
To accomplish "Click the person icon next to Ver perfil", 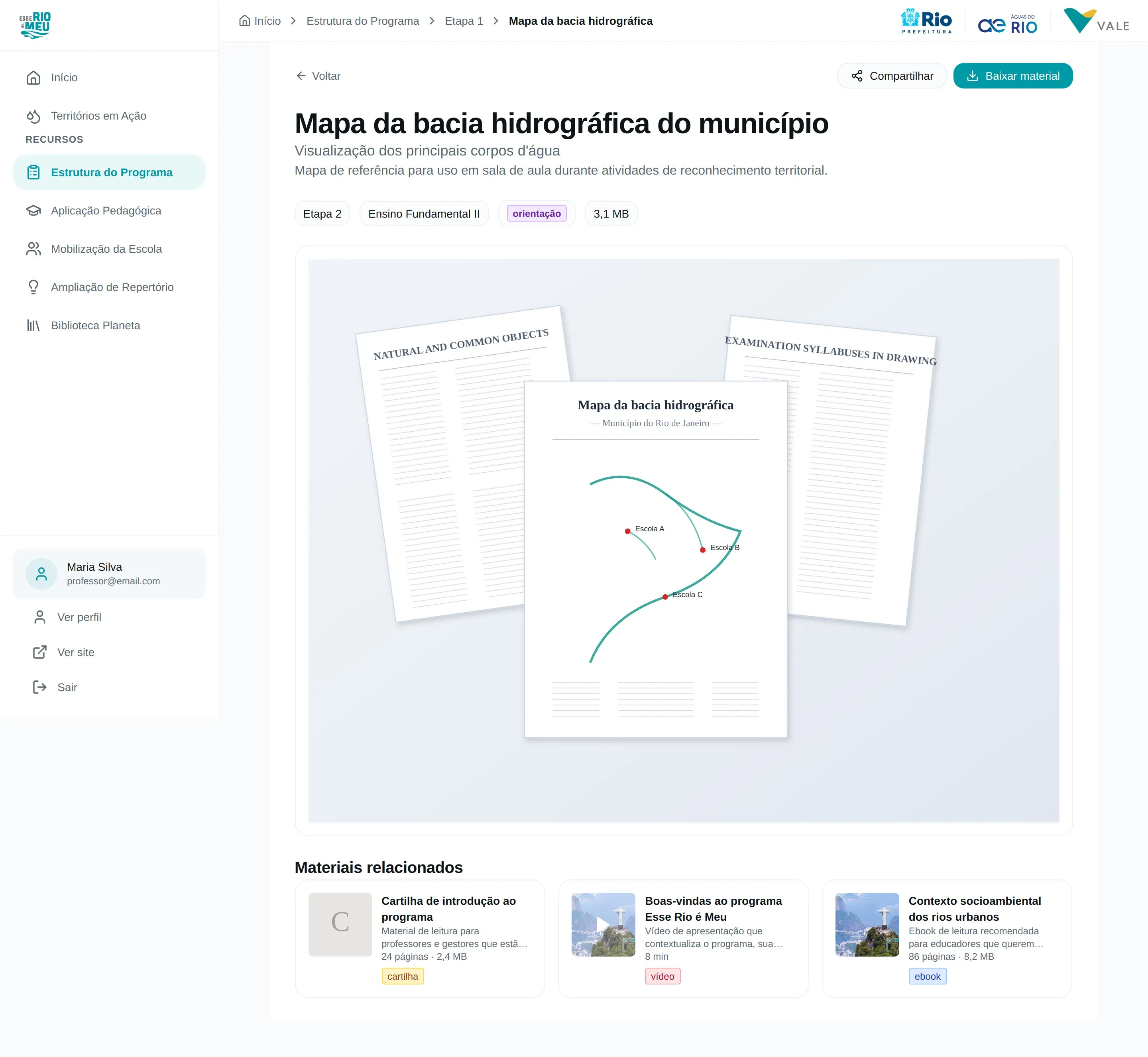I will (40, 617).
